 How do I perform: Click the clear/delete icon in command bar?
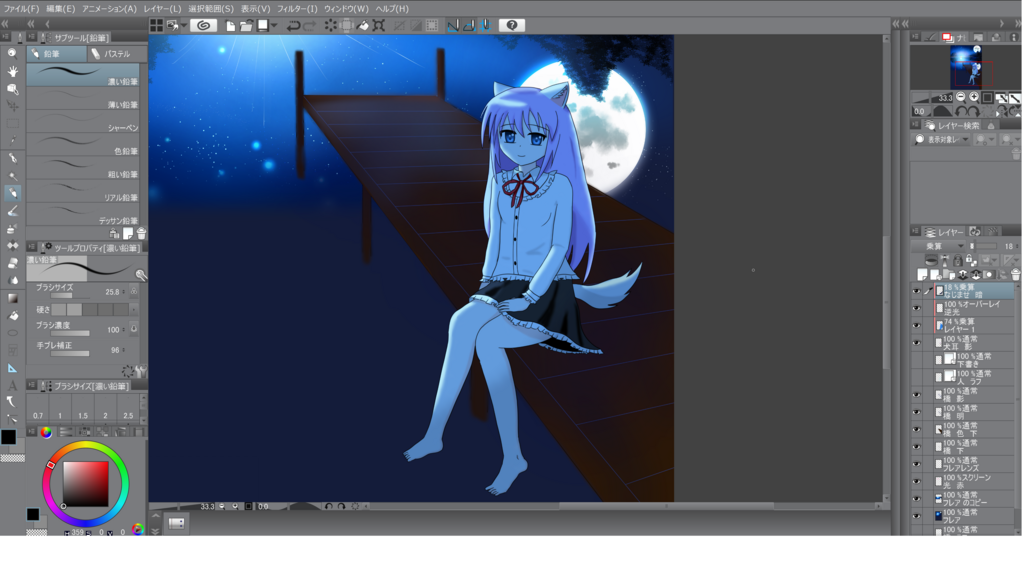tap(330, 25)
